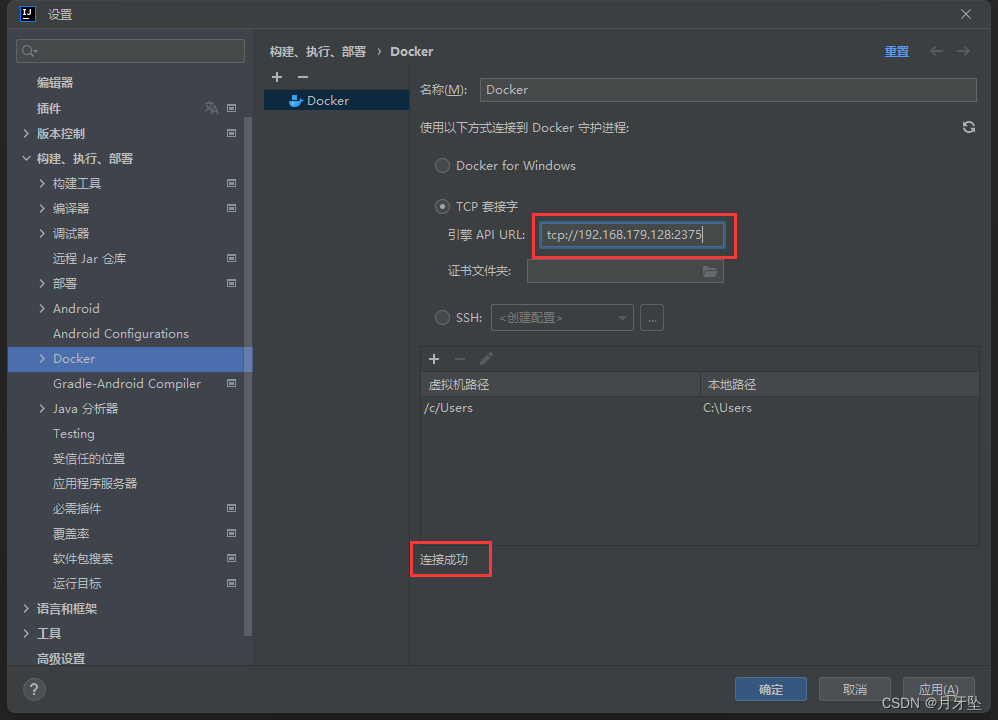Focus the settings search field

(x=130, y=51)
